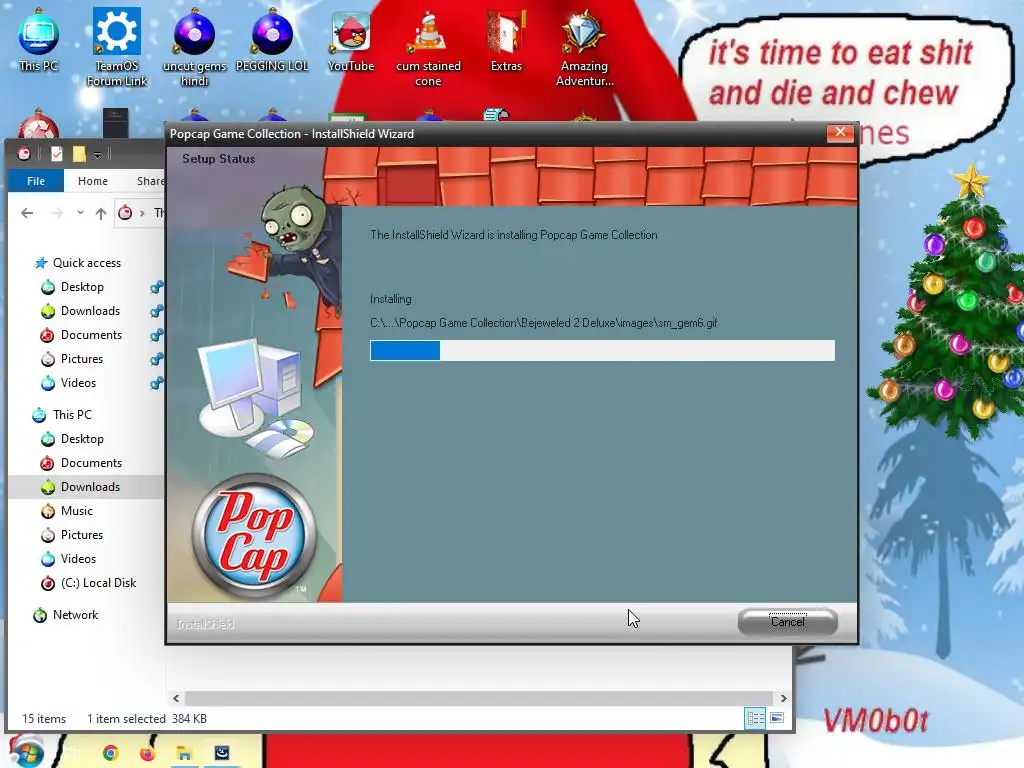Click the installation progress bar
The height and width of the screenshot is (768, 1024).
coord(602,351)
